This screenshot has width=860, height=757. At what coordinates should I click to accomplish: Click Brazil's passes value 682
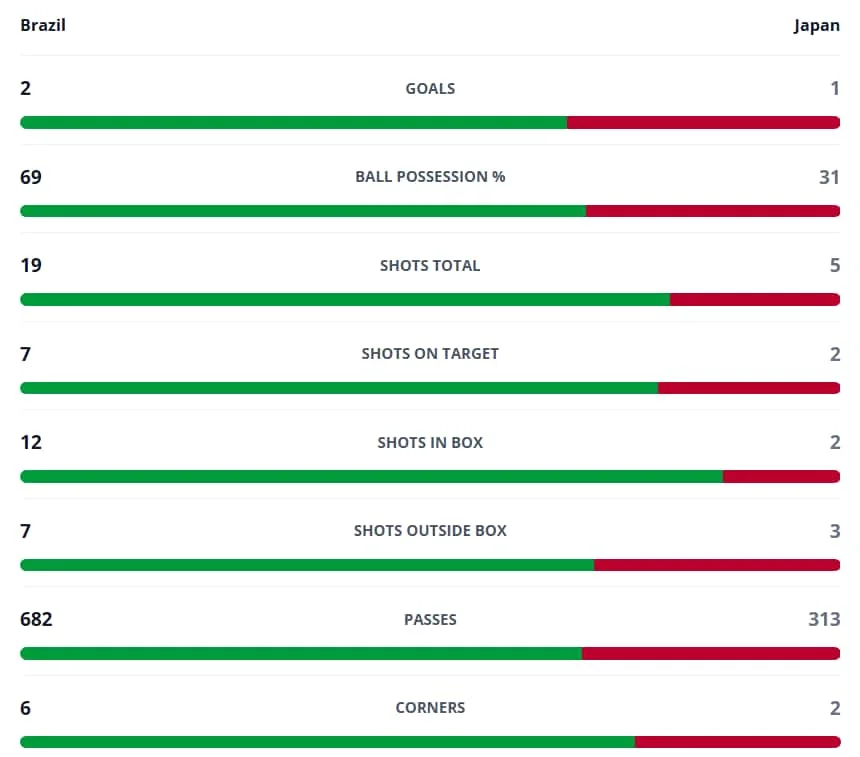point(36,619)
